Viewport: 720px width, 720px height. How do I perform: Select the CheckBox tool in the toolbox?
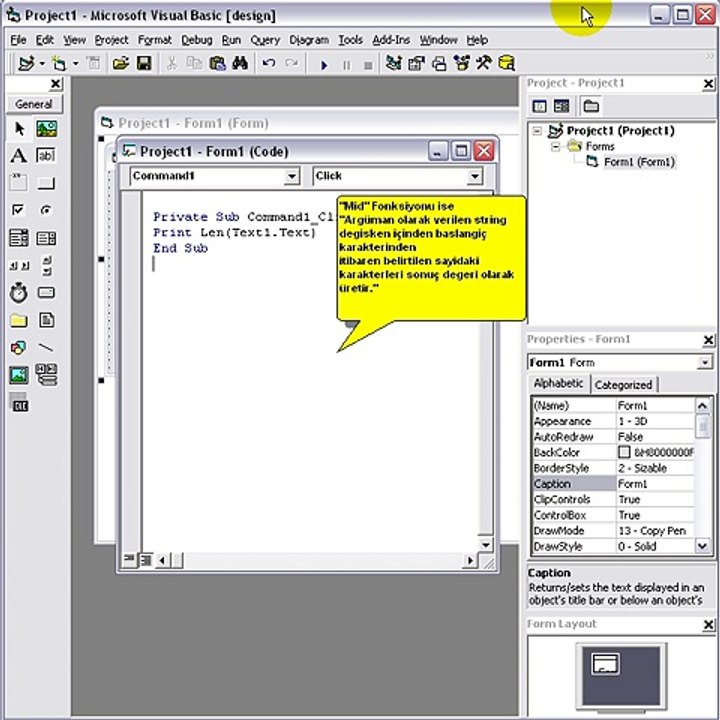(19, 210)
